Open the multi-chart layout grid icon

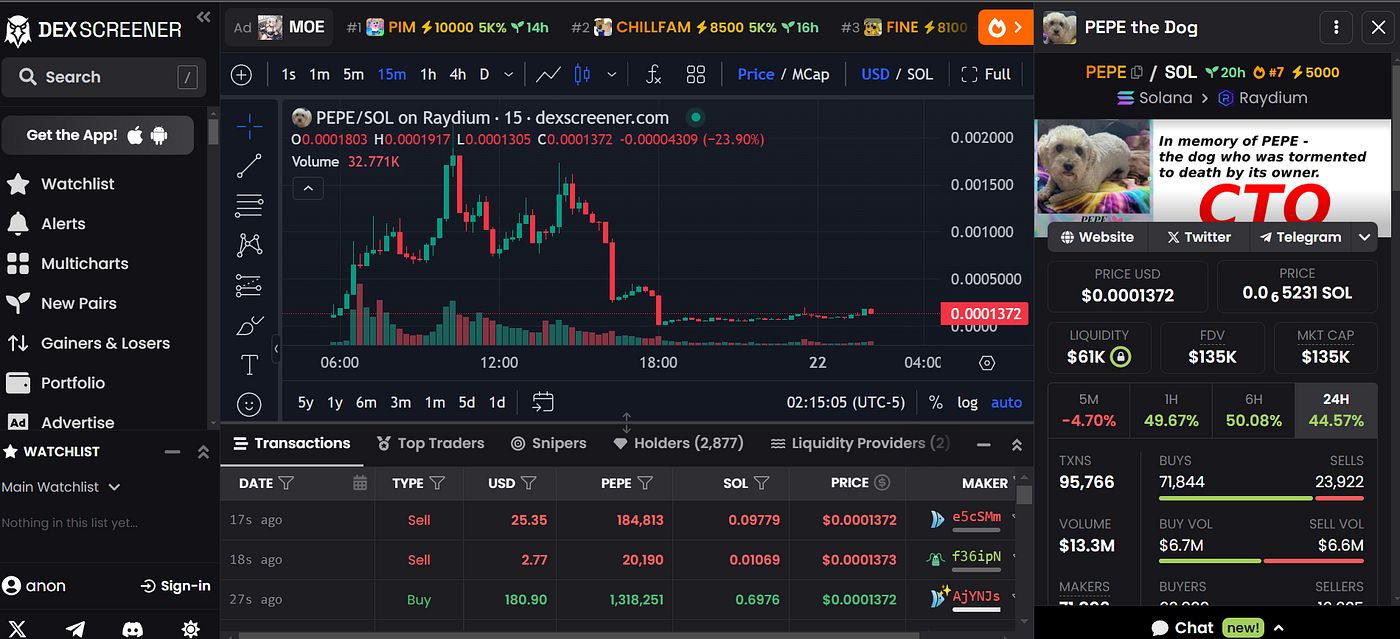[696, 74]
